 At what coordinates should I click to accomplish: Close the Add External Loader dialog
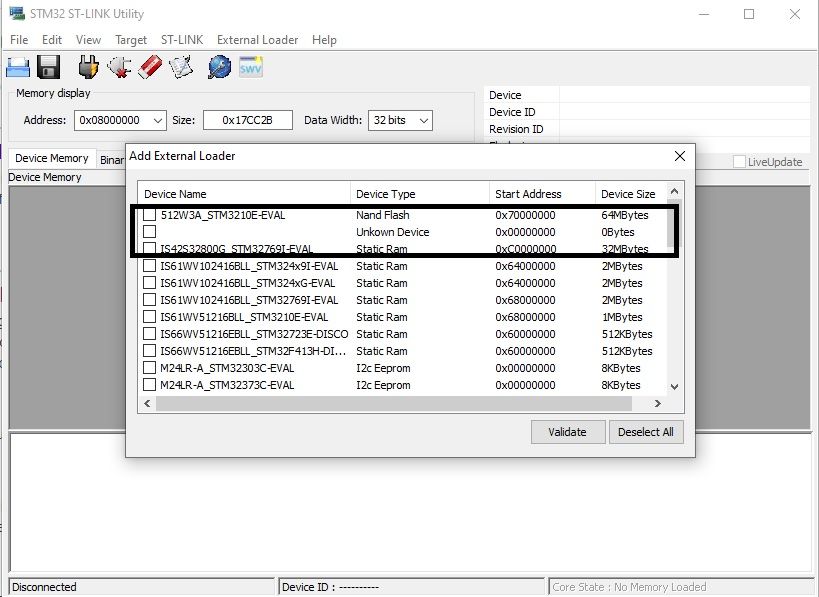[x=680, y=156]
